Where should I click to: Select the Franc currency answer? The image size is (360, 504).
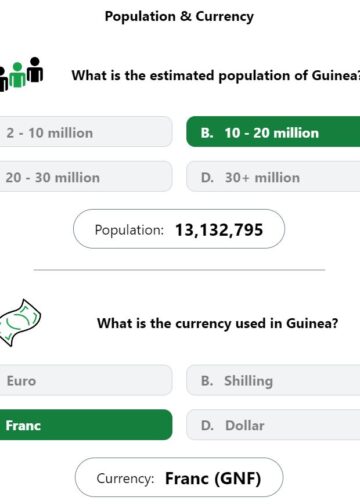(x=86, y=425)
